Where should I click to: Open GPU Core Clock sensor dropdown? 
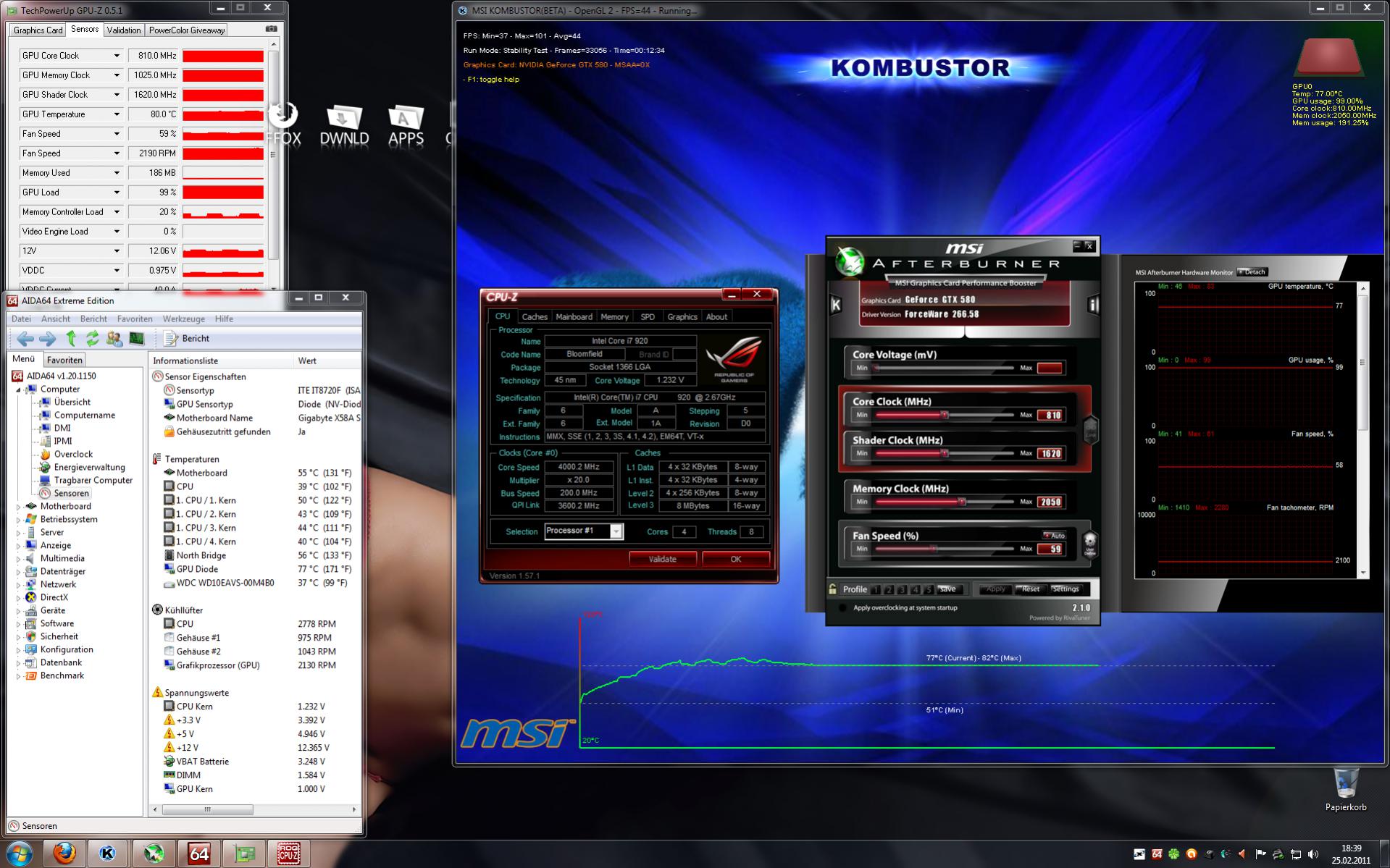pos(116,56)
